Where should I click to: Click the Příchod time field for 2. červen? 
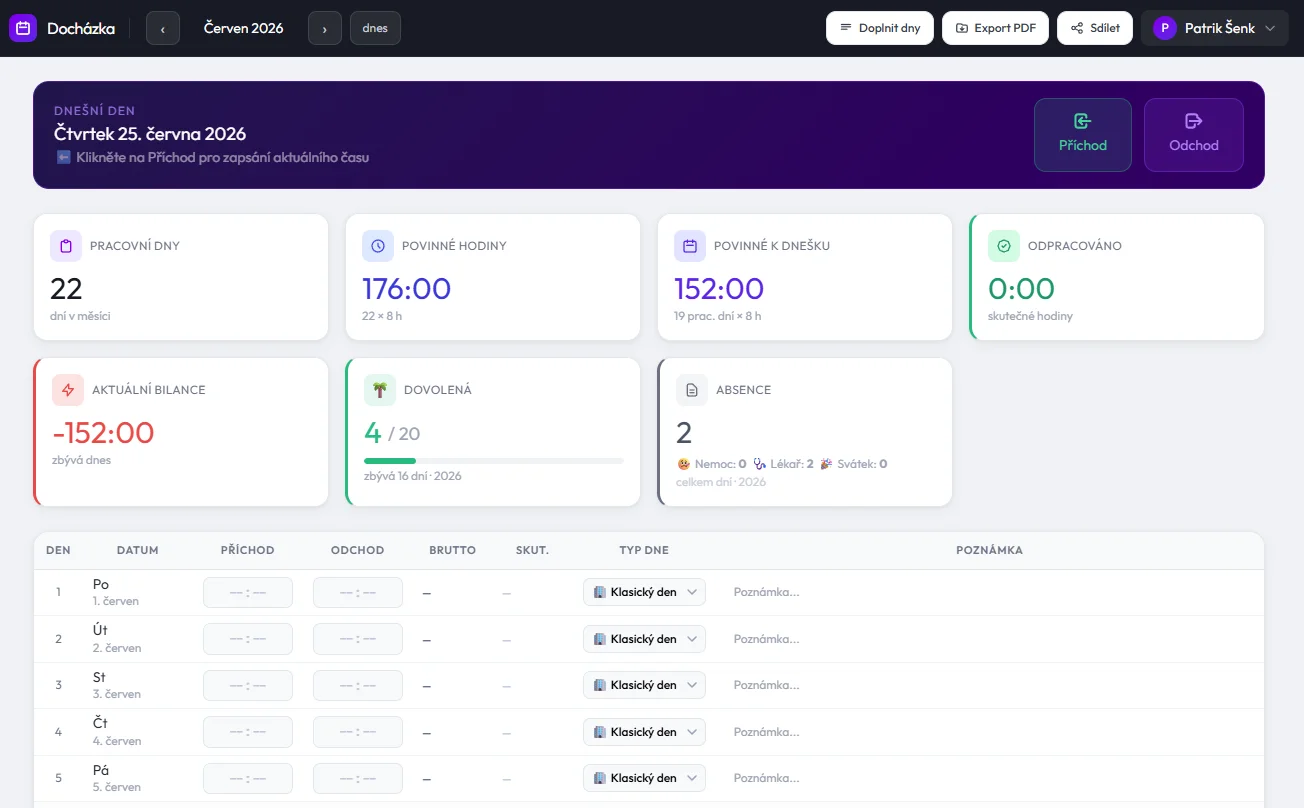click(x=248, y=639)
